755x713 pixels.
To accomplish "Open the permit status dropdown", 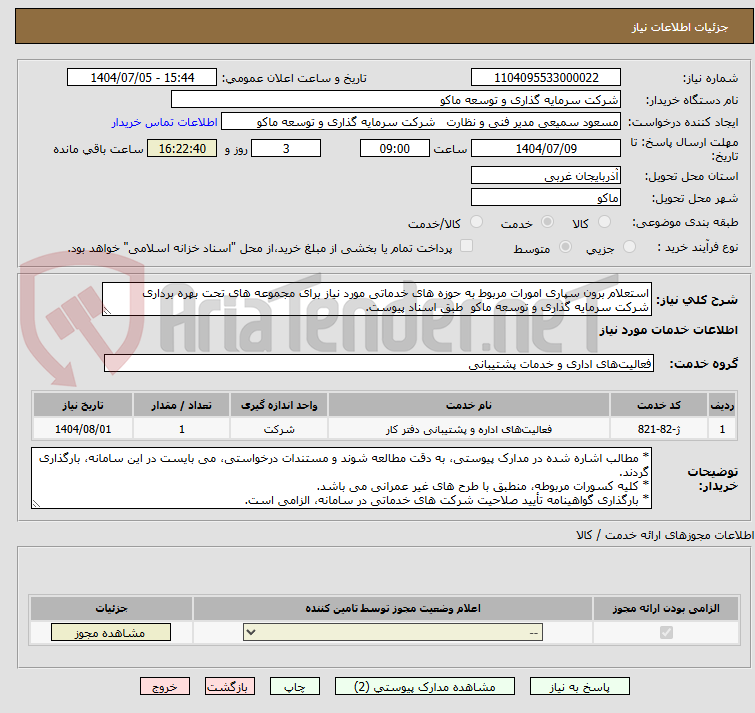I will point(393,632).
